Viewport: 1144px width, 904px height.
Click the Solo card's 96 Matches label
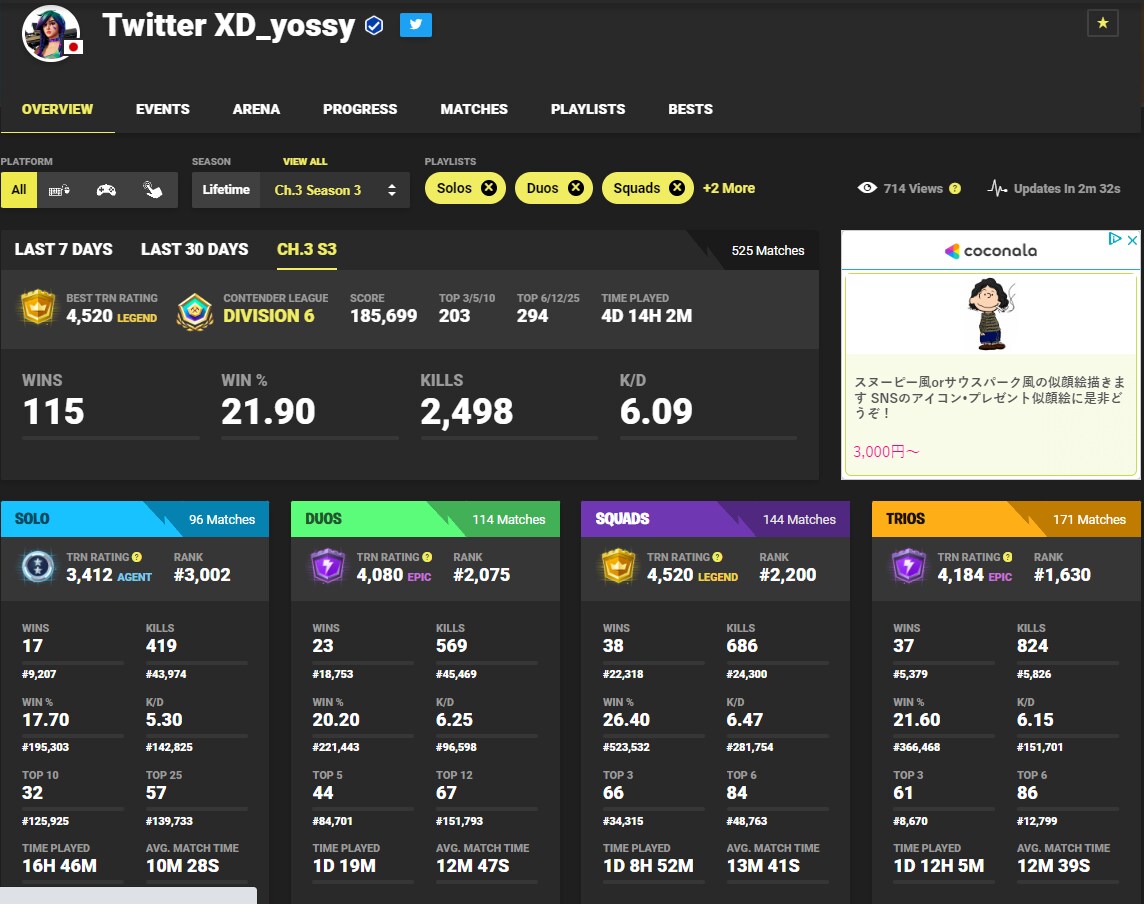[x=222, y=519]
